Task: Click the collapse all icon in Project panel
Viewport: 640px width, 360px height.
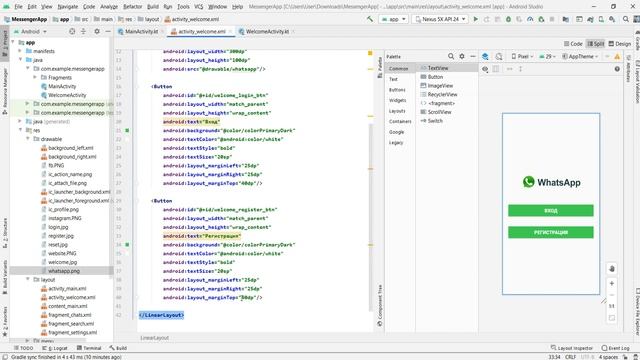Action: tap(83, 31)
